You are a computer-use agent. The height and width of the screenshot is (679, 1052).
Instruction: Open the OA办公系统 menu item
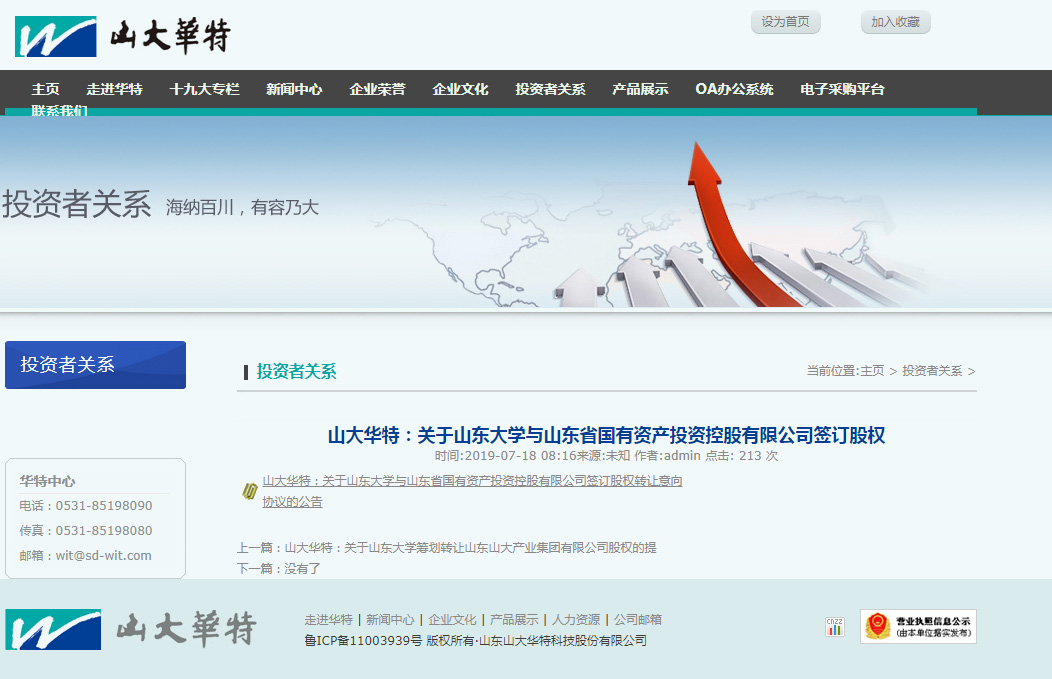(x=735, y=89)
